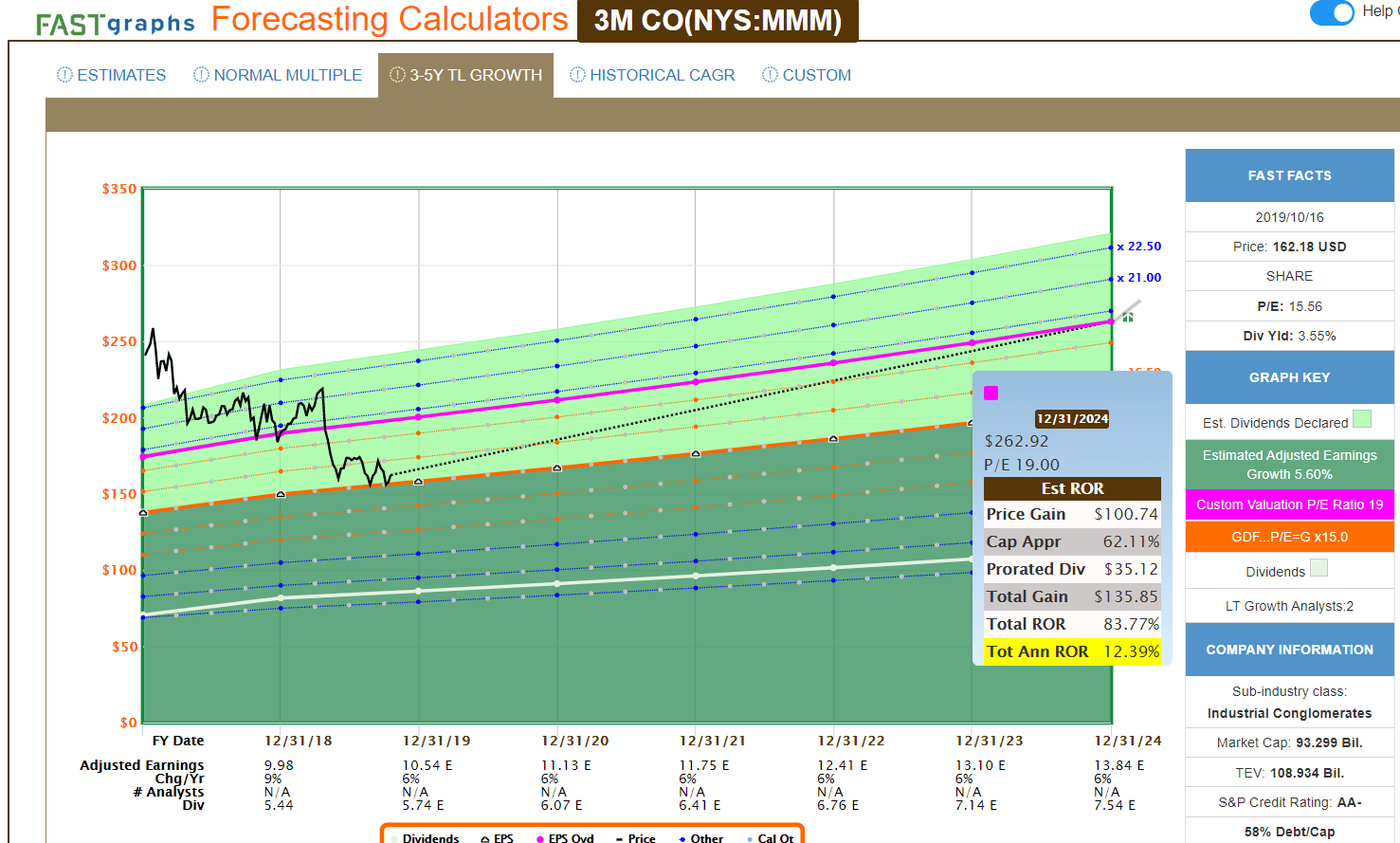Click the Total ROR 83.77% row

click(1072, 624)
